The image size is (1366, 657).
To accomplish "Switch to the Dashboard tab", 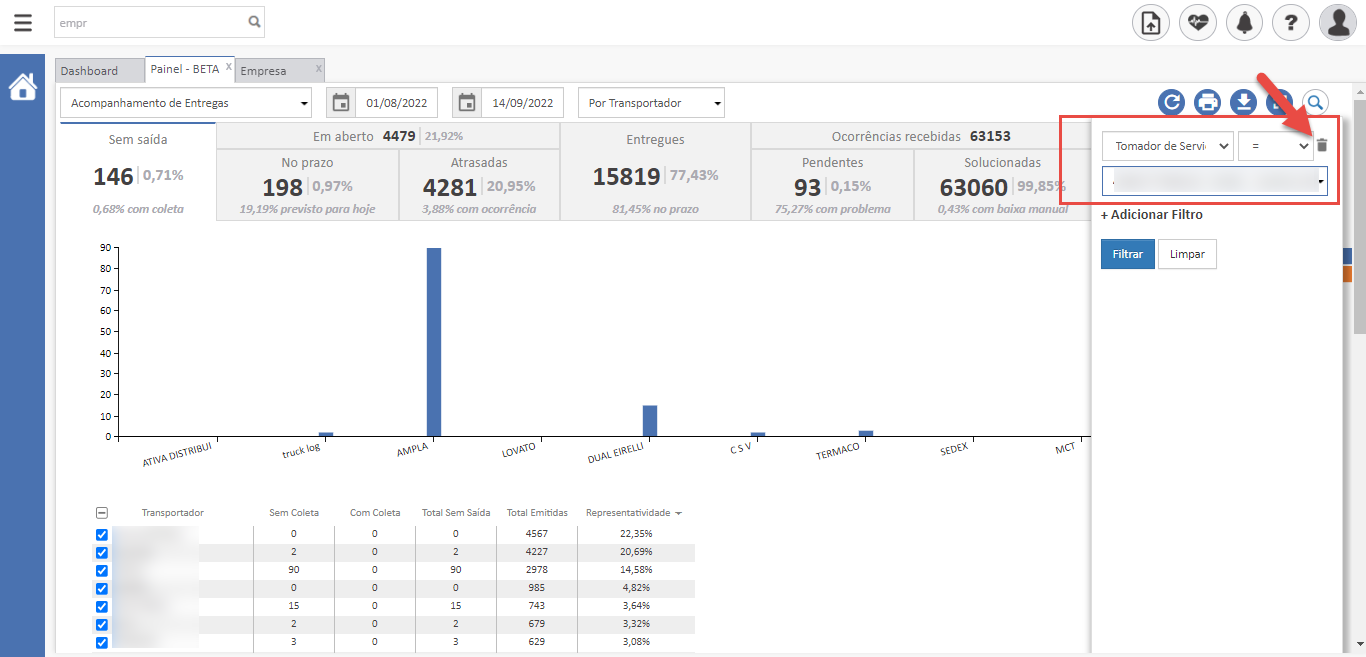I will (x=89, y=71).
